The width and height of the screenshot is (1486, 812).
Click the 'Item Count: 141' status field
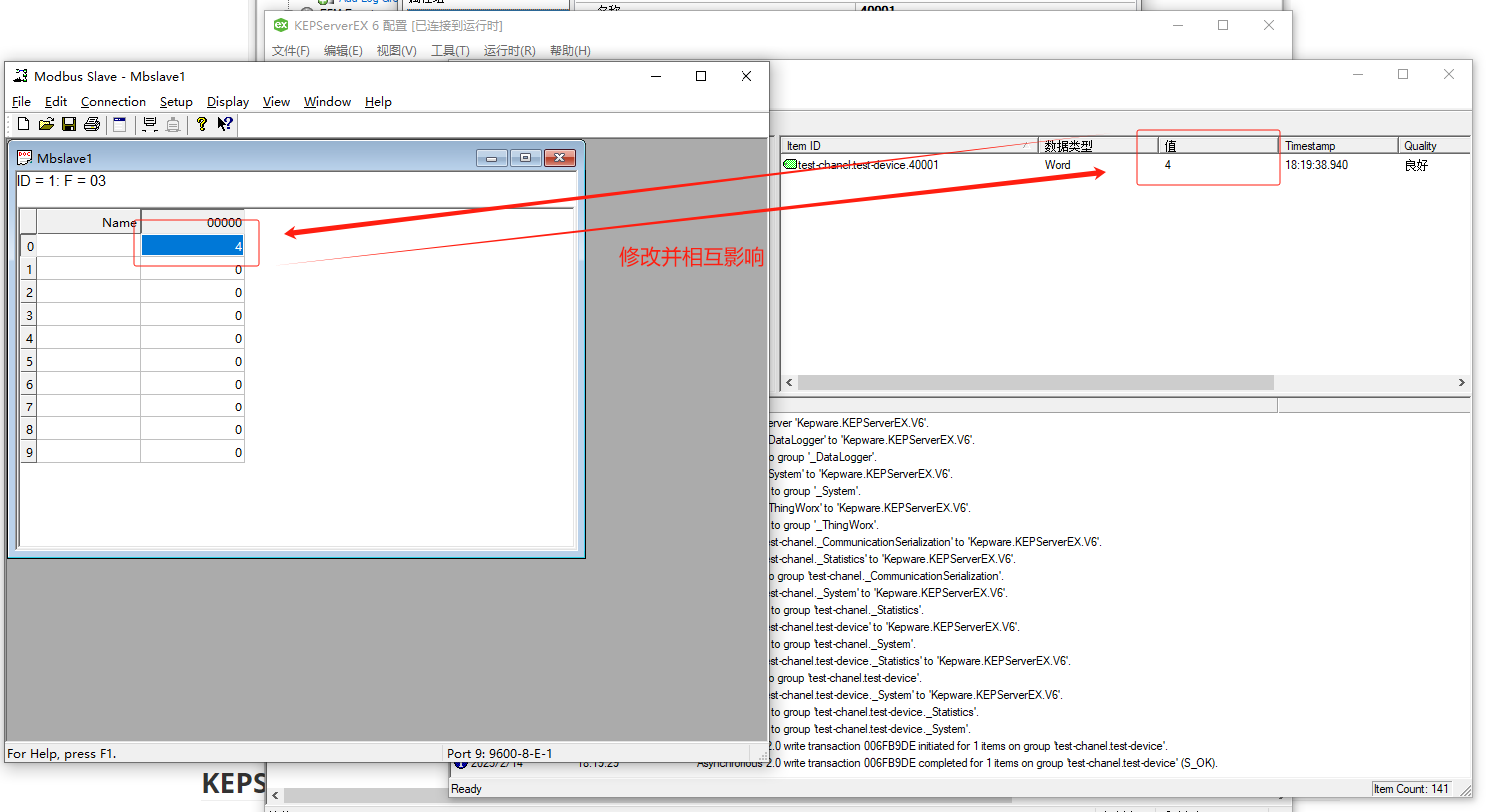click(1411, 789)
